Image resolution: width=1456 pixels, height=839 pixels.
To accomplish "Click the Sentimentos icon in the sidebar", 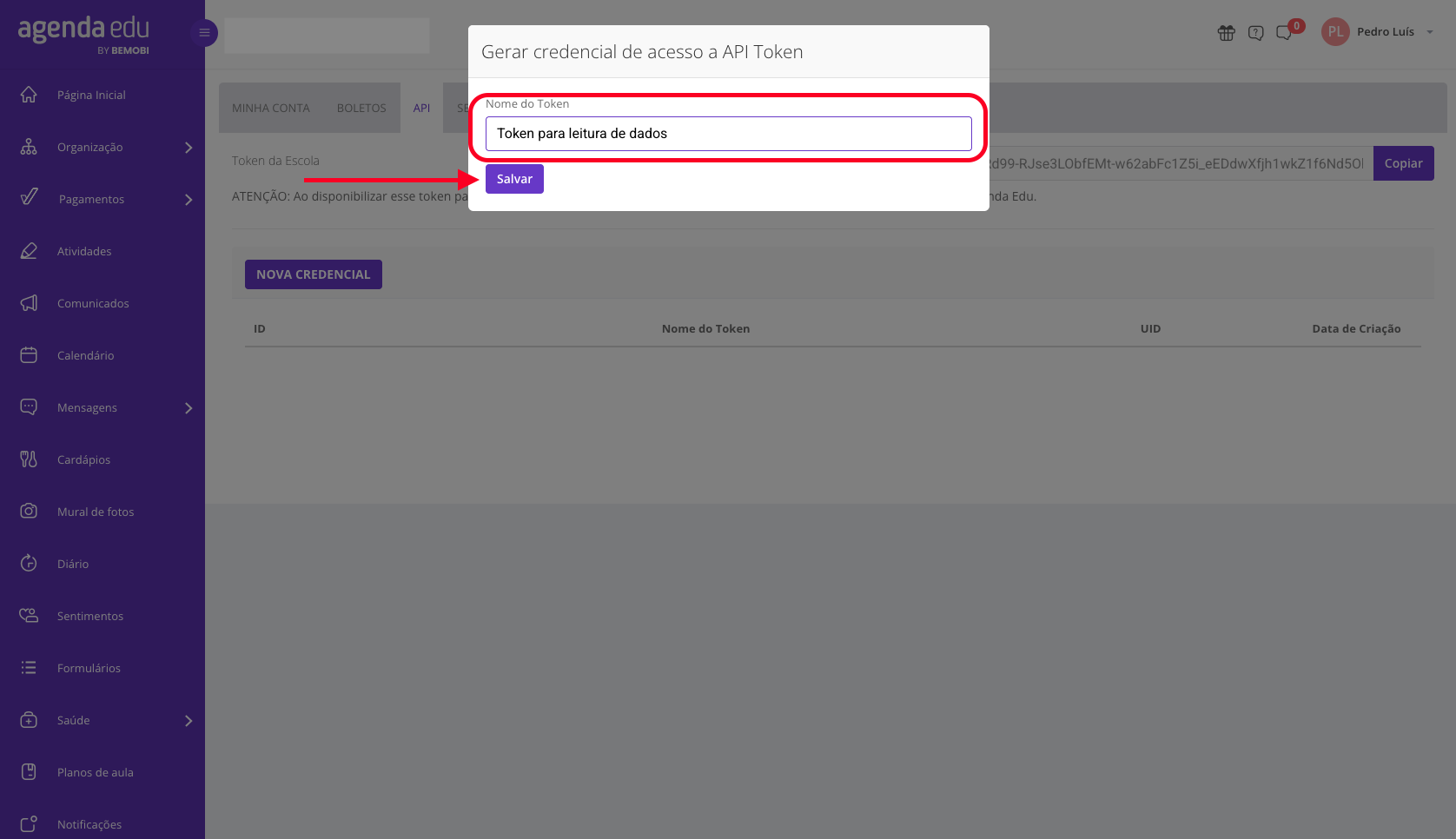I will point(29,616).
